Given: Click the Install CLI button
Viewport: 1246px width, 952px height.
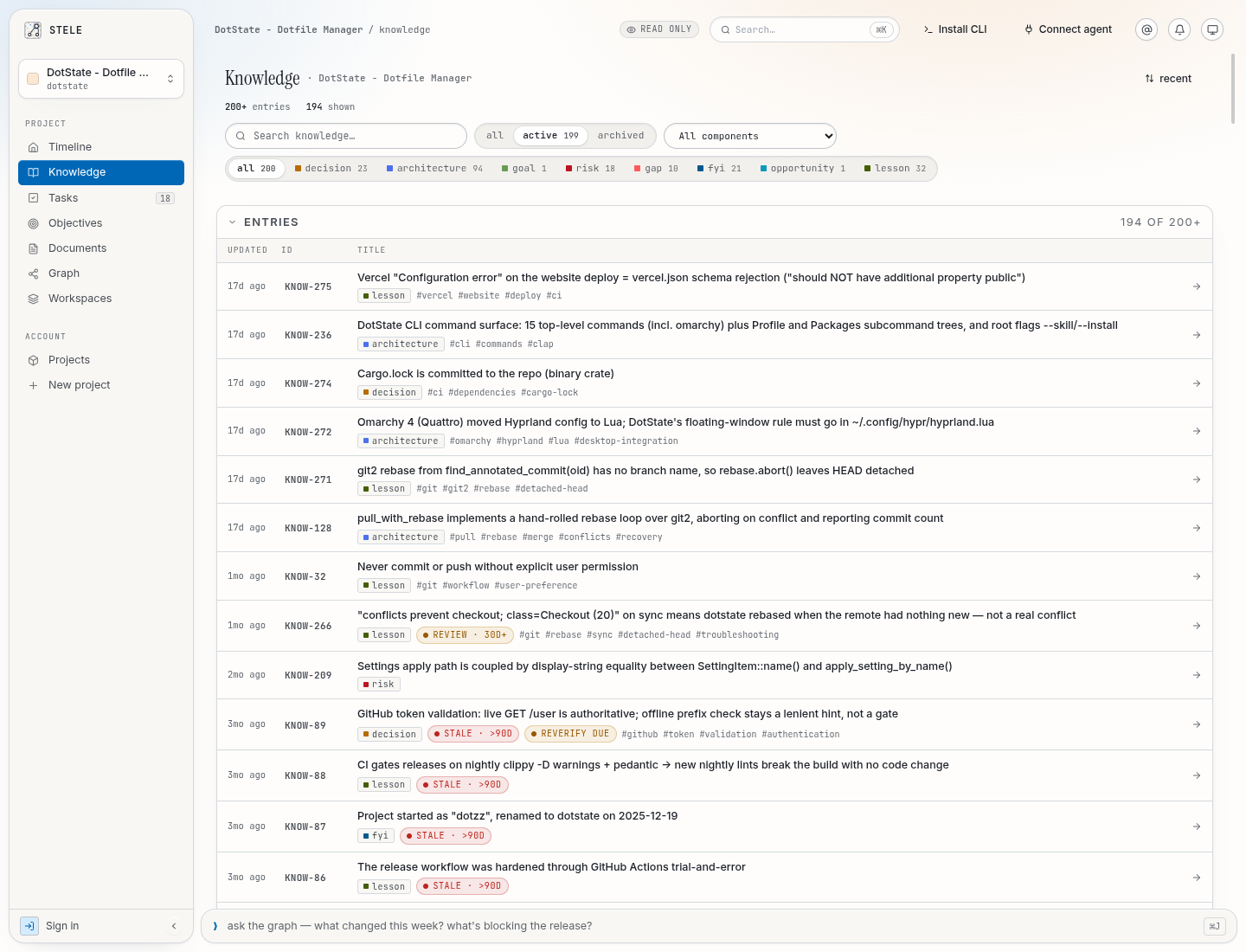Looking at the screenshot, I should (955, 29).
